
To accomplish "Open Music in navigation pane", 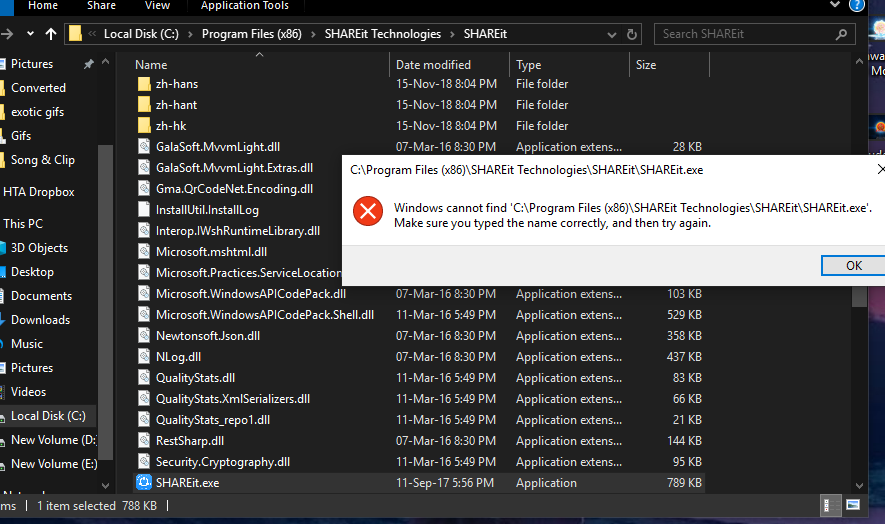I will (x=27, y=344).
